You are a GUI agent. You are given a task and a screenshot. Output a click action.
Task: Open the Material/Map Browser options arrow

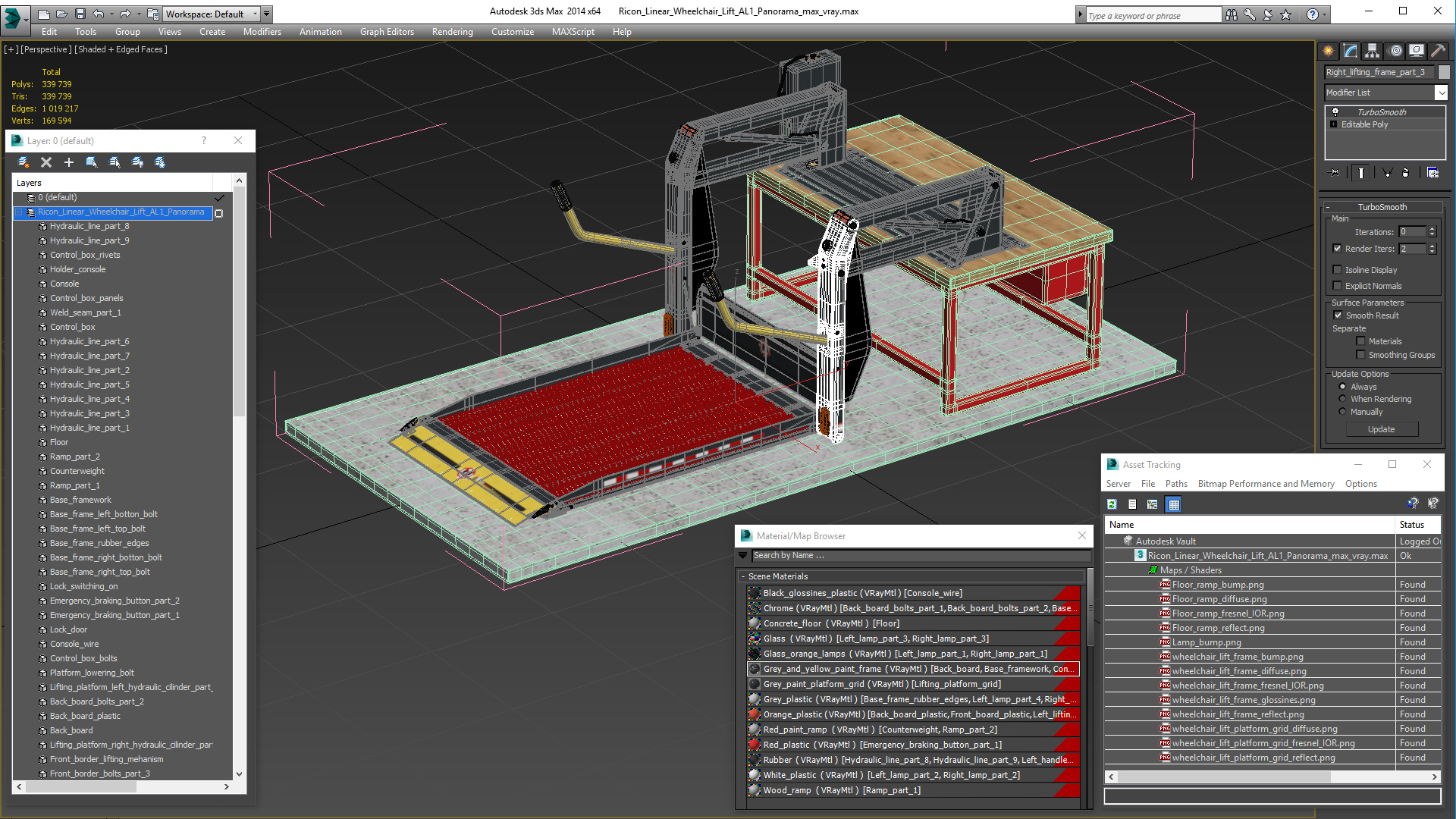(x=743, y=556)
